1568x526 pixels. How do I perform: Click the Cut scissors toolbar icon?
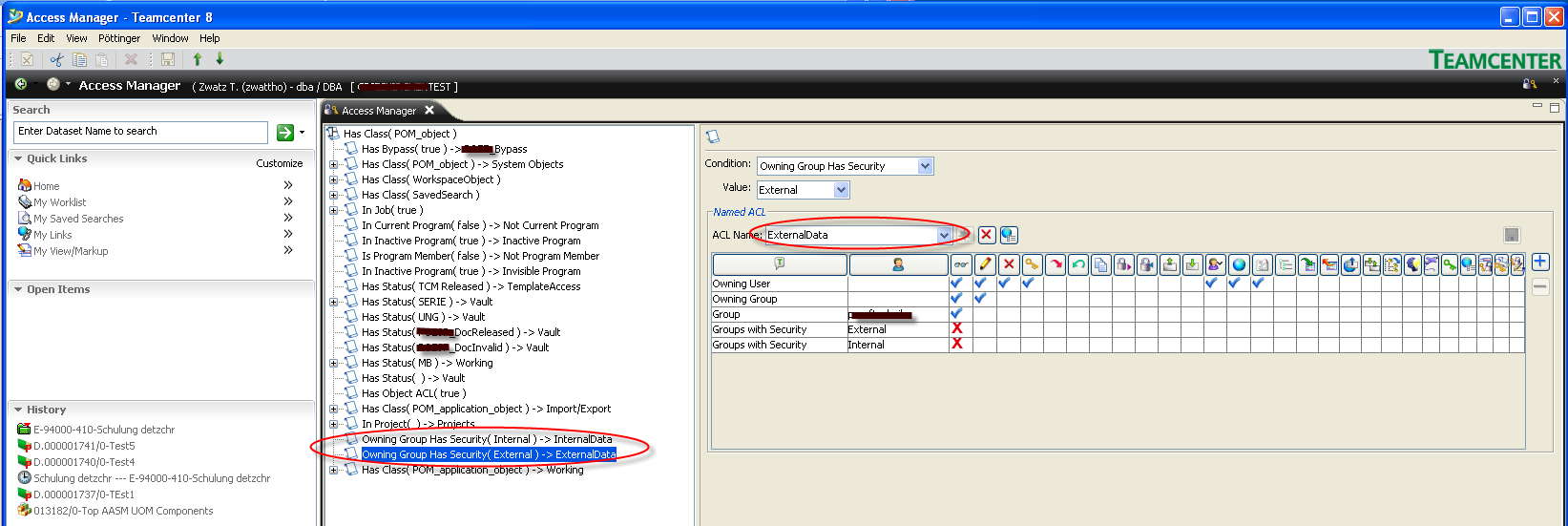coord(57,59)
